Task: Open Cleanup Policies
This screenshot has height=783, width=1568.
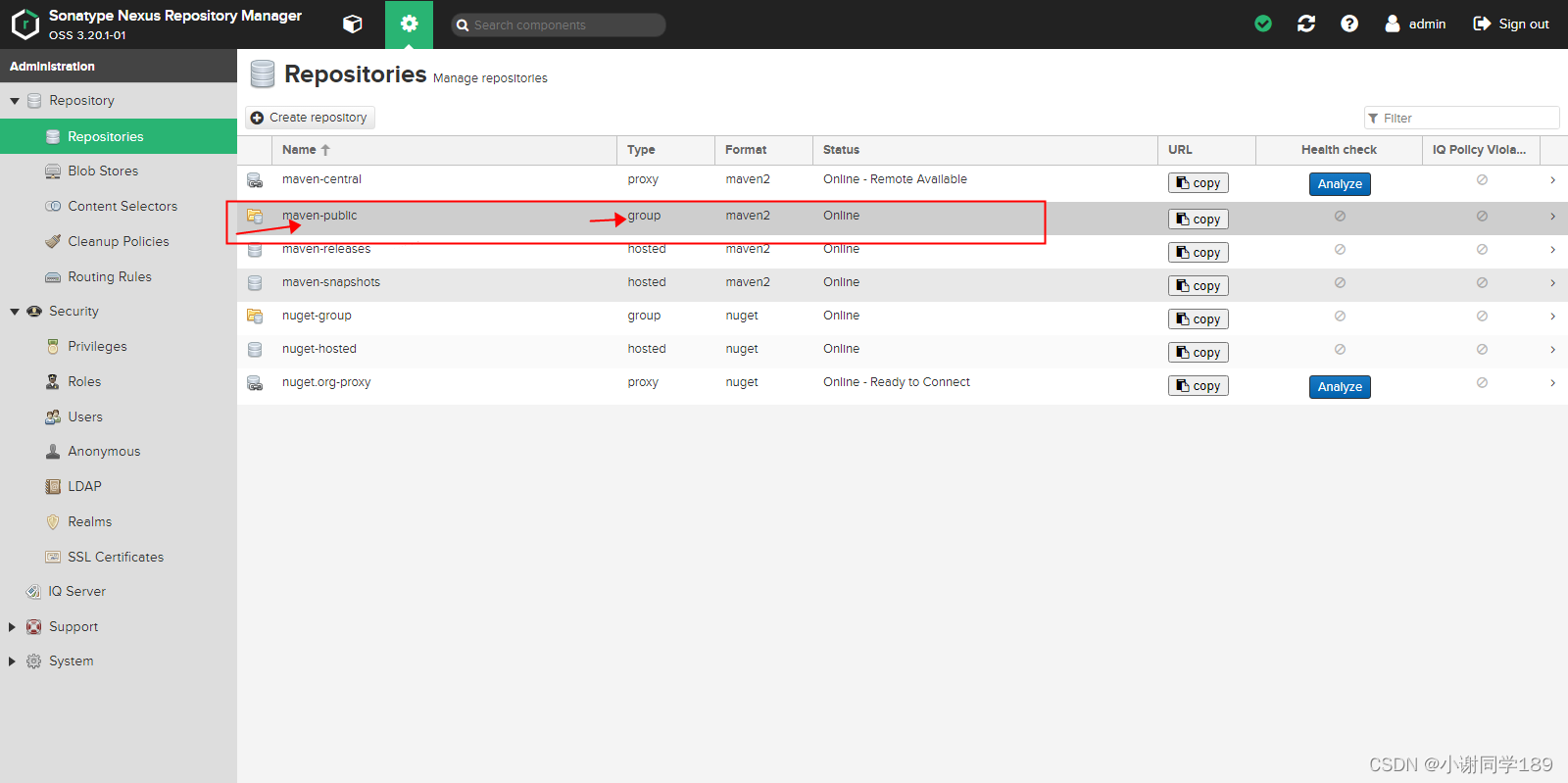Action: coord(119,241)
